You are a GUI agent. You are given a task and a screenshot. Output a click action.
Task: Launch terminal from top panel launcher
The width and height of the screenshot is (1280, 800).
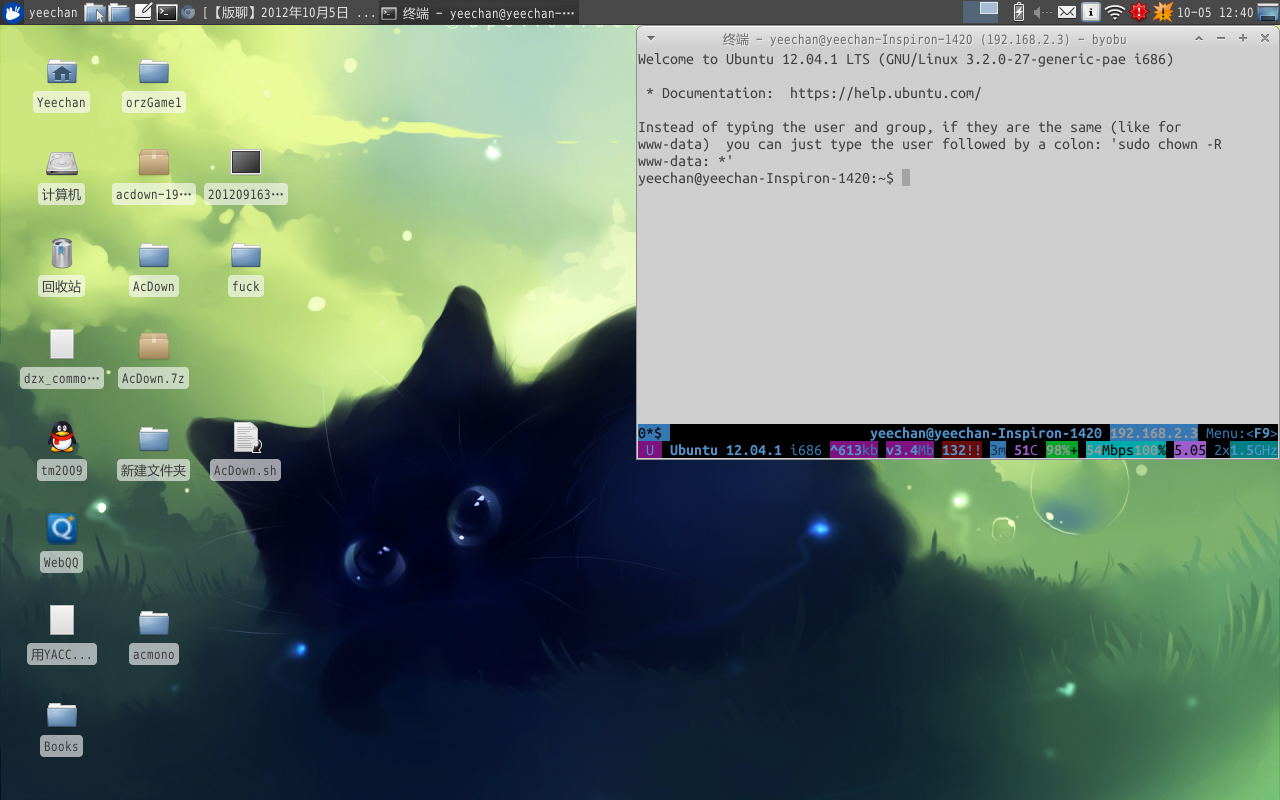167,12
